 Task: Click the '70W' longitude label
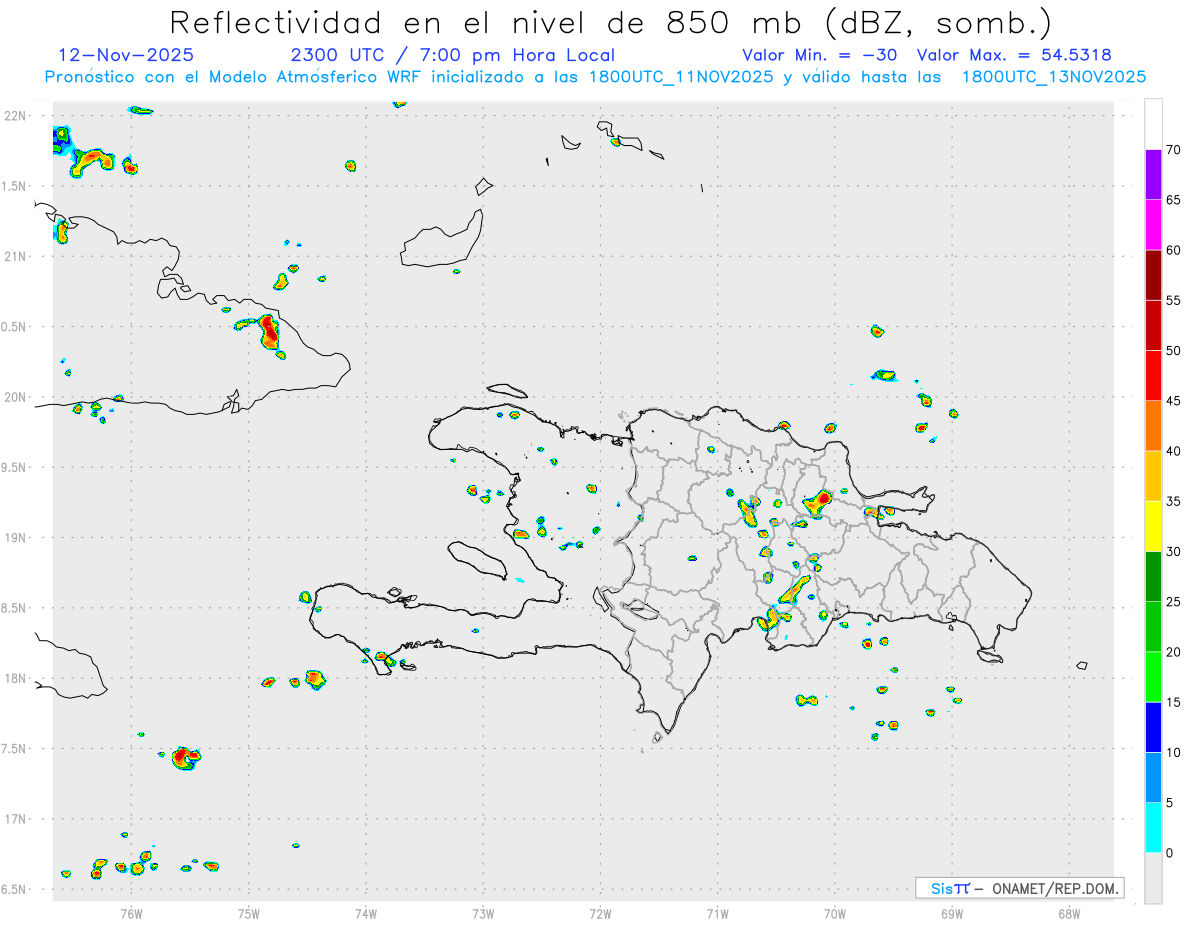point(835,913)
